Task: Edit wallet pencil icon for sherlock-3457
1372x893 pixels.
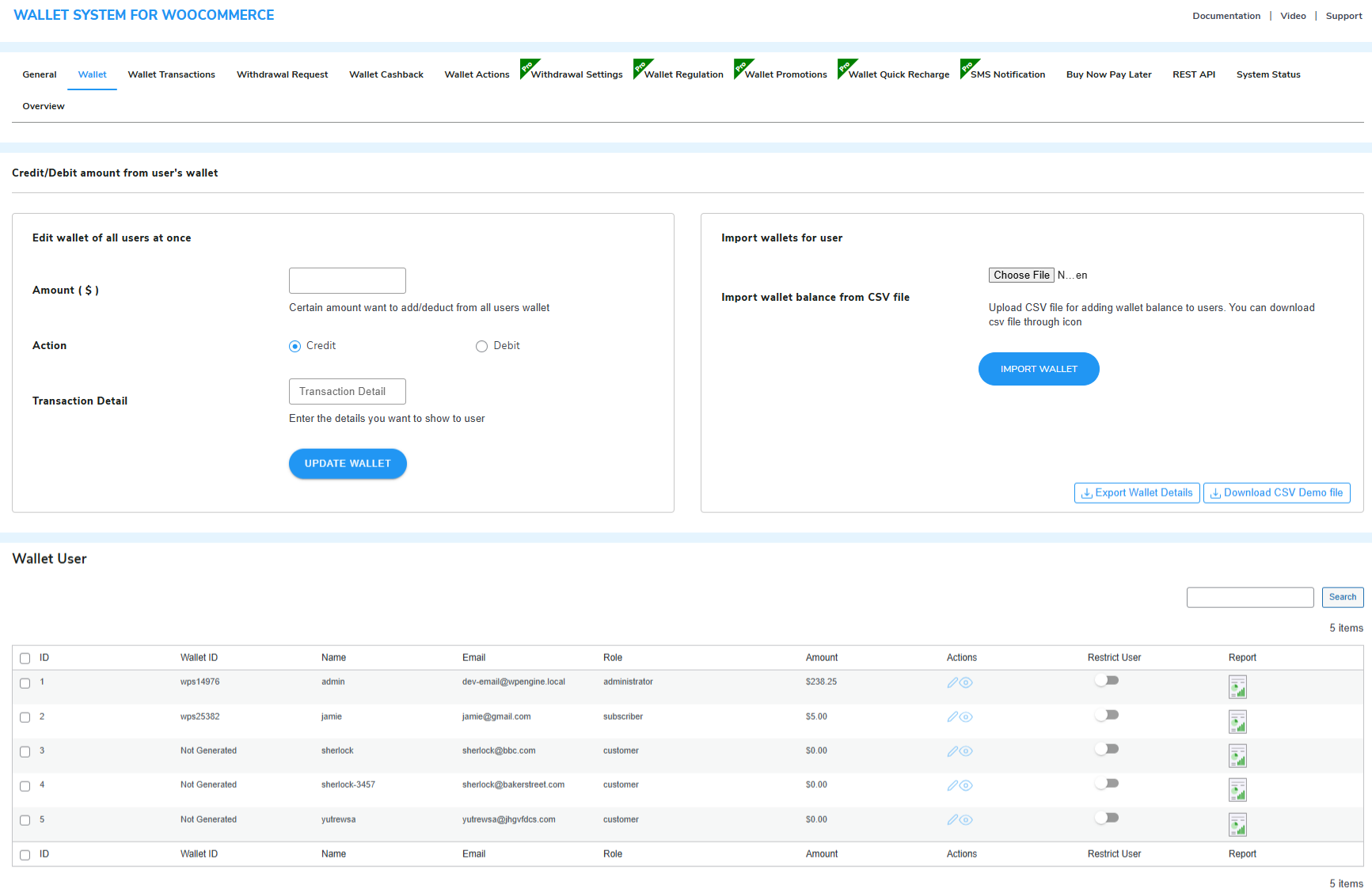Action: click(x=952, y=785)
